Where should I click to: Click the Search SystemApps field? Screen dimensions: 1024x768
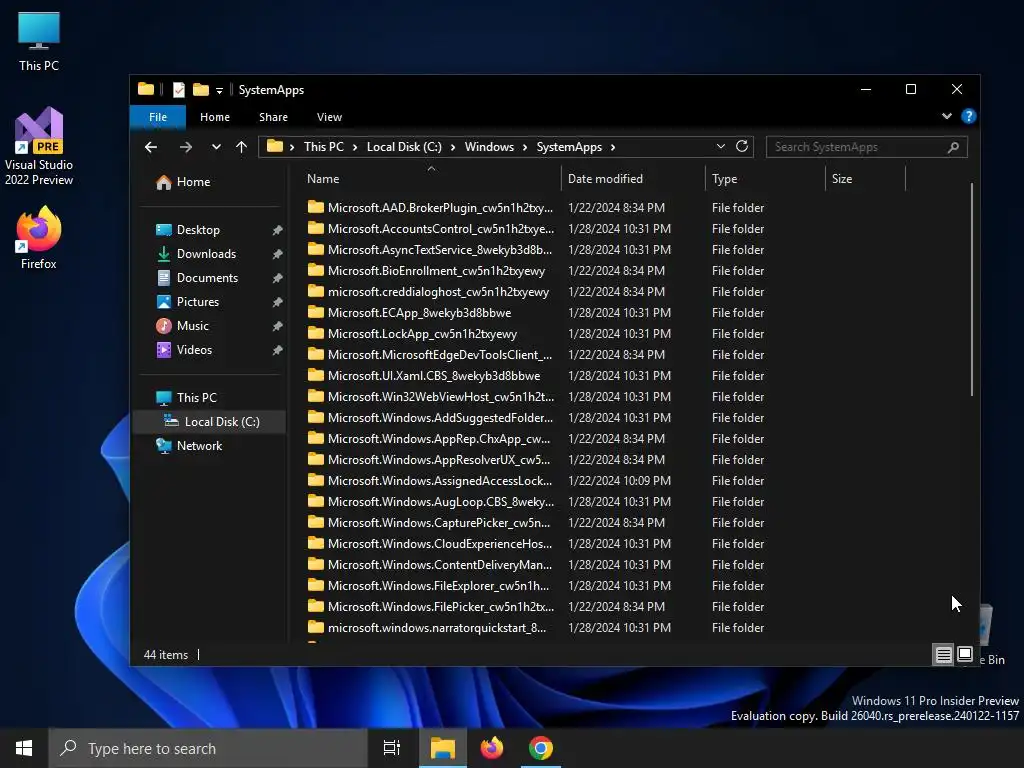point(866,147)
